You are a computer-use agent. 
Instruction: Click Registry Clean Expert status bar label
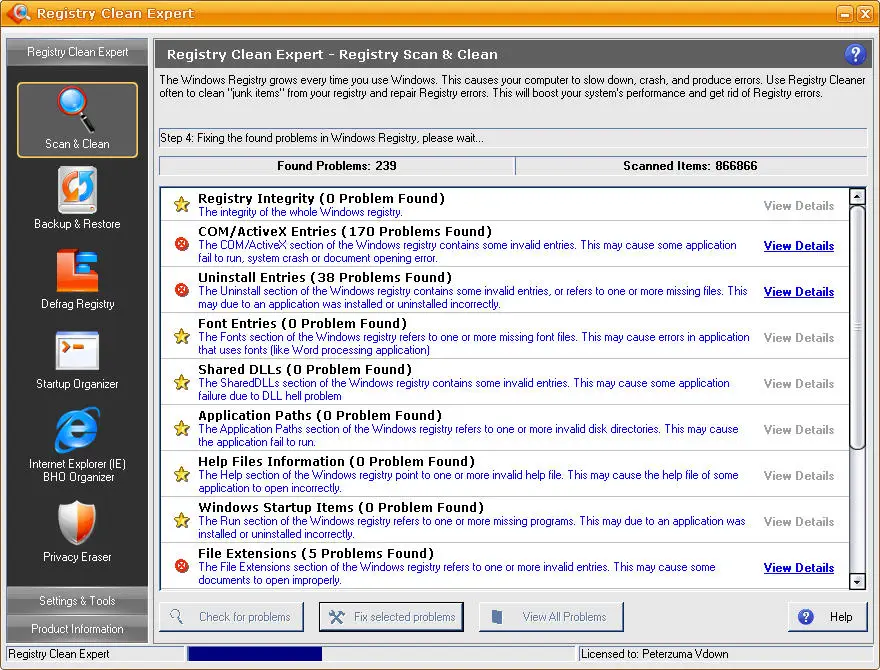tap(59, 654)
